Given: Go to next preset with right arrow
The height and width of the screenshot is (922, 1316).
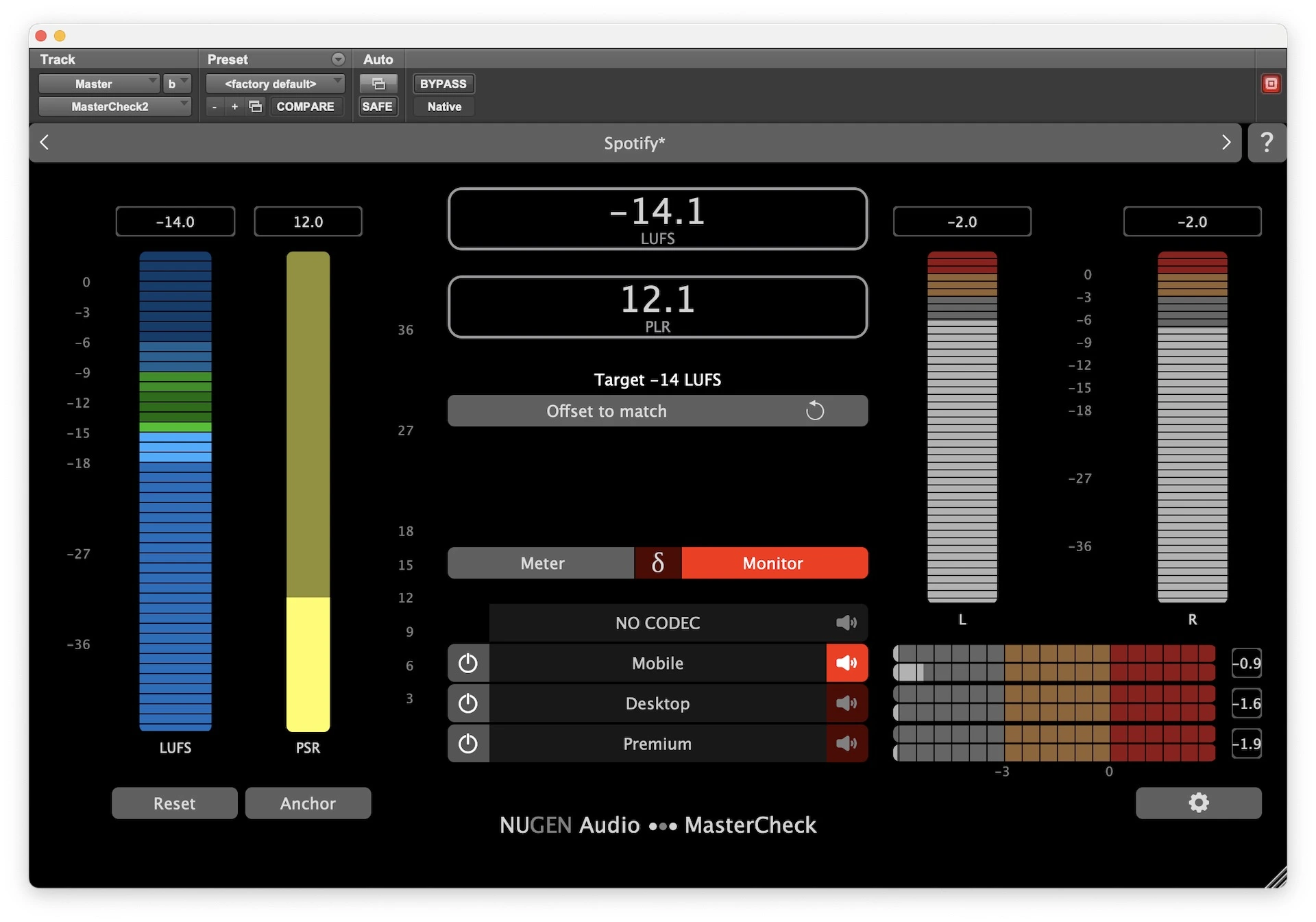Looking at the screenshot, I should tap(1226, 143).
